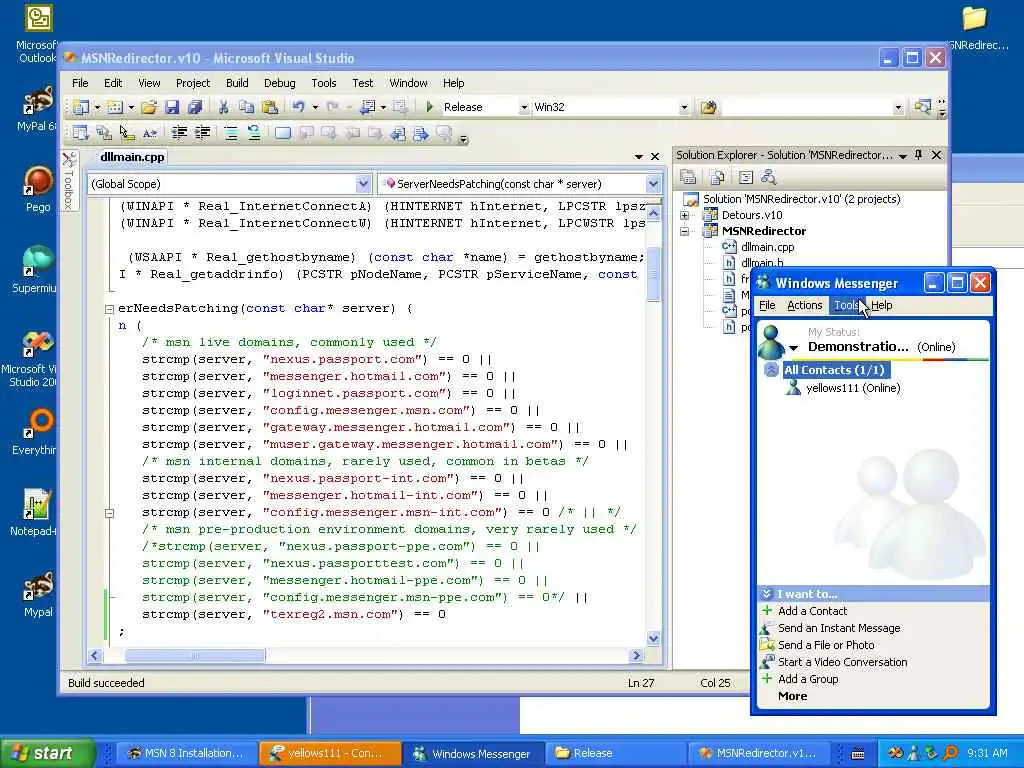Image resolution: width=1024 pixels, height=768 pixels.
Task: Click the Notepad++ desktop icon
Action: tap(34, 513)
